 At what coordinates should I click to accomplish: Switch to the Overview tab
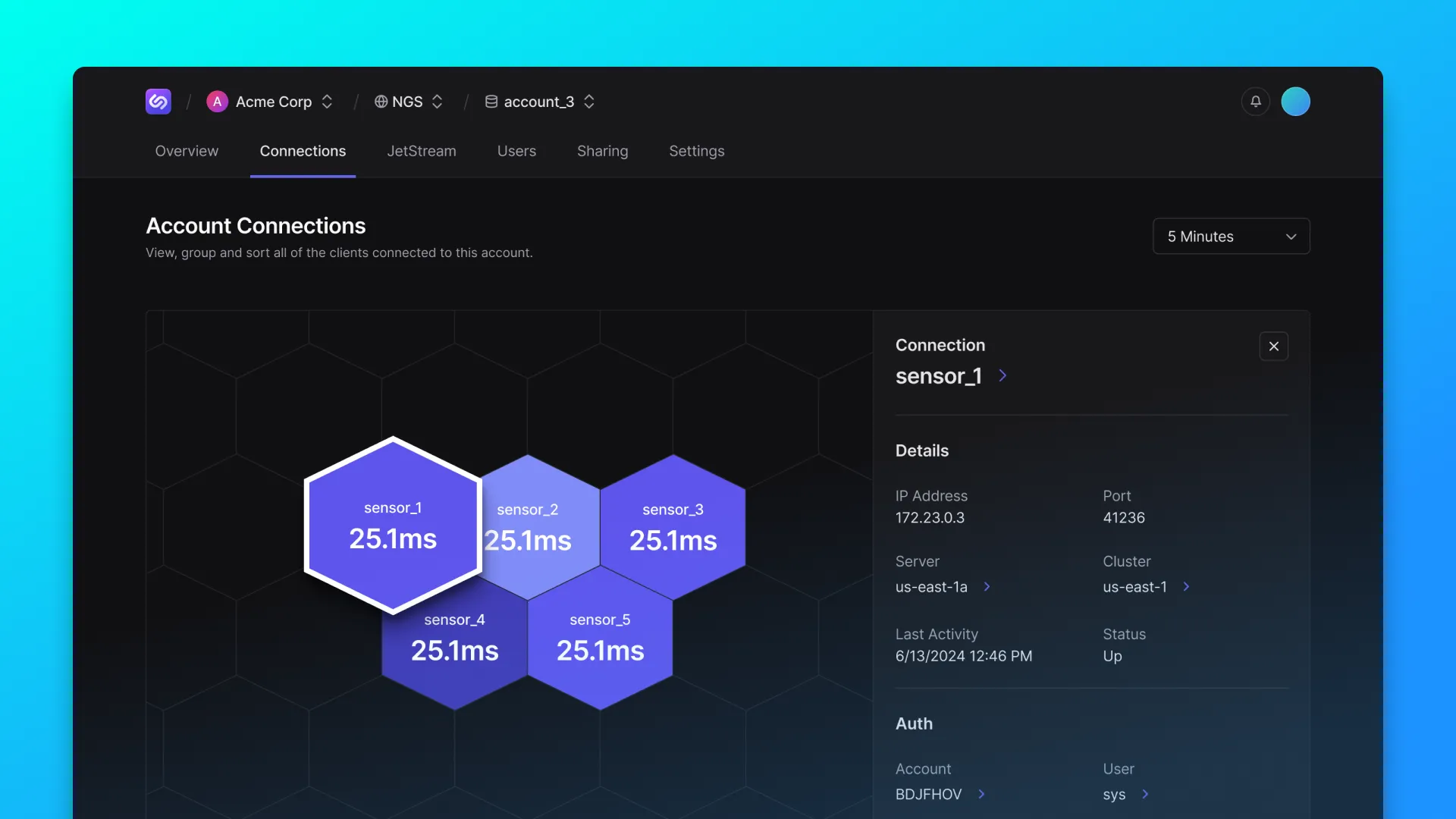187,151
